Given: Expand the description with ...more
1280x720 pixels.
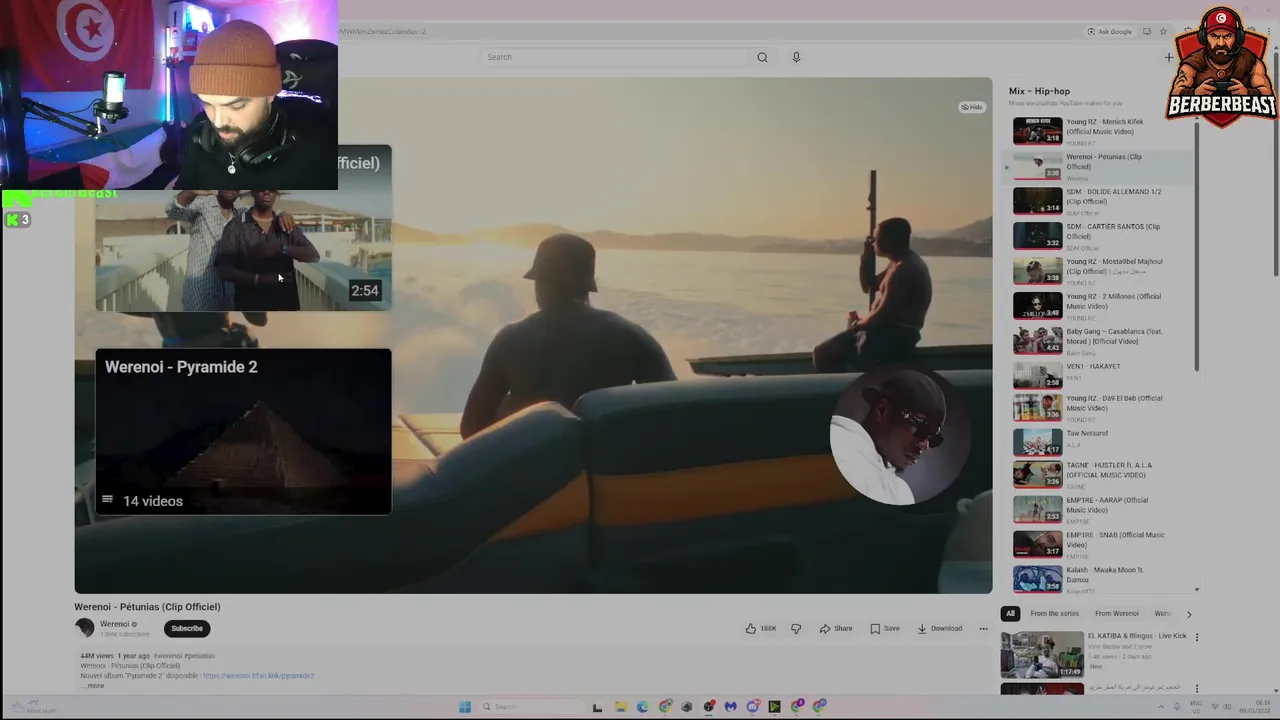Looking at the screenshot, I should pyautogui.click(x=93, y=686).
